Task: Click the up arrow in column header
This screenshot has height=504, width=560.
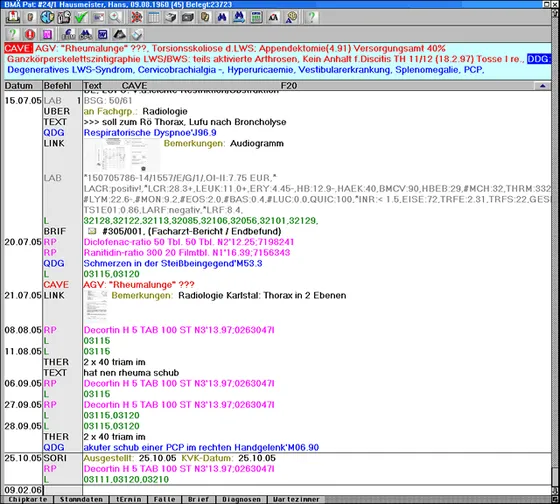Action: (542, 86)
